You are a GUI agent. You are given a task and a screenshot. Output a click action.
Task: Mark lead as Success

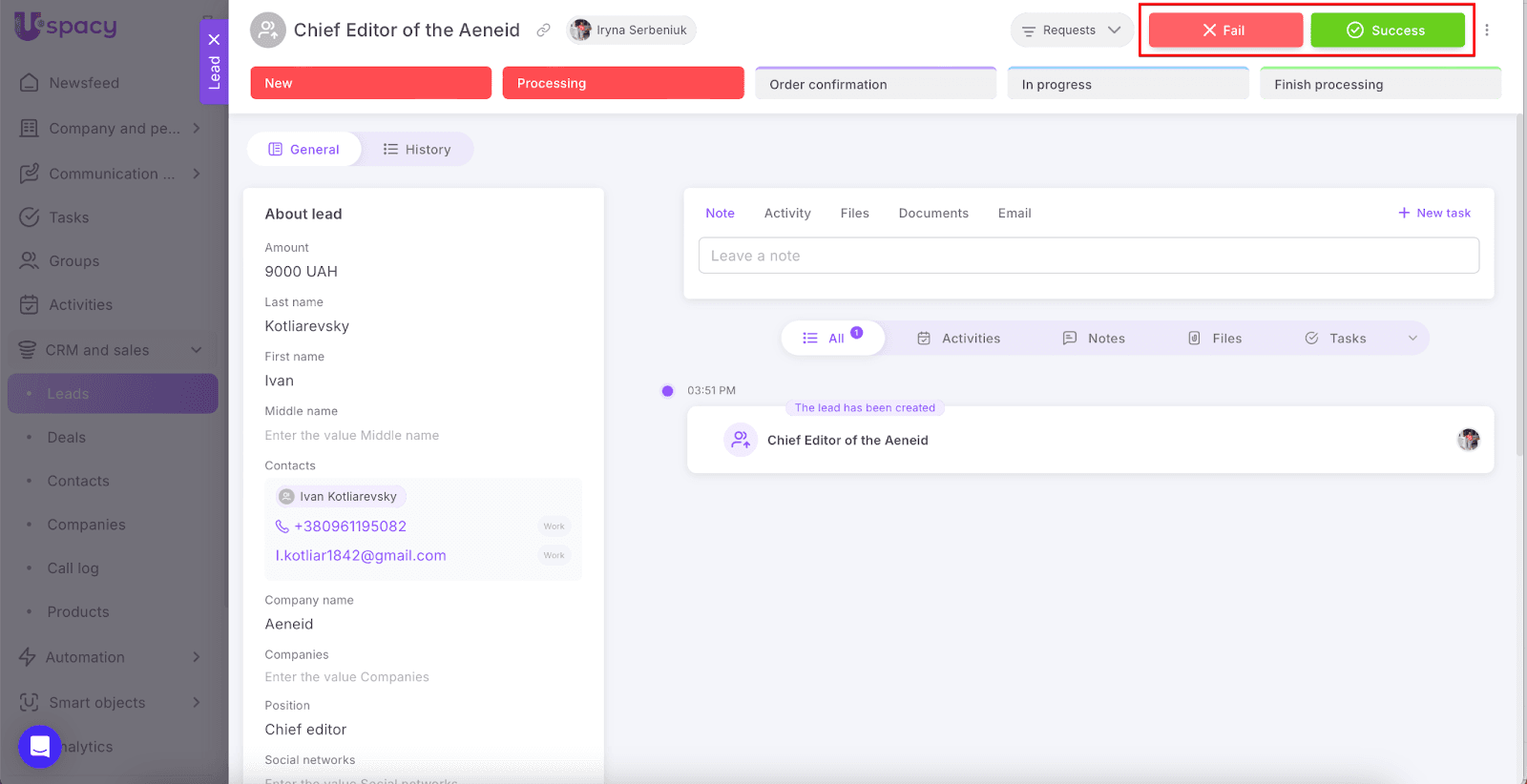pos(1387,31)
